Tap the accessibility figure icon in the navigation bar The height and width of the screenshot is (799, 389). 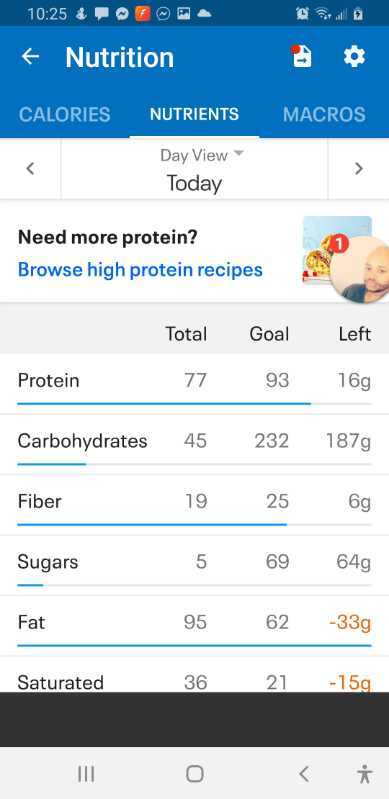(x=365, y=774)
